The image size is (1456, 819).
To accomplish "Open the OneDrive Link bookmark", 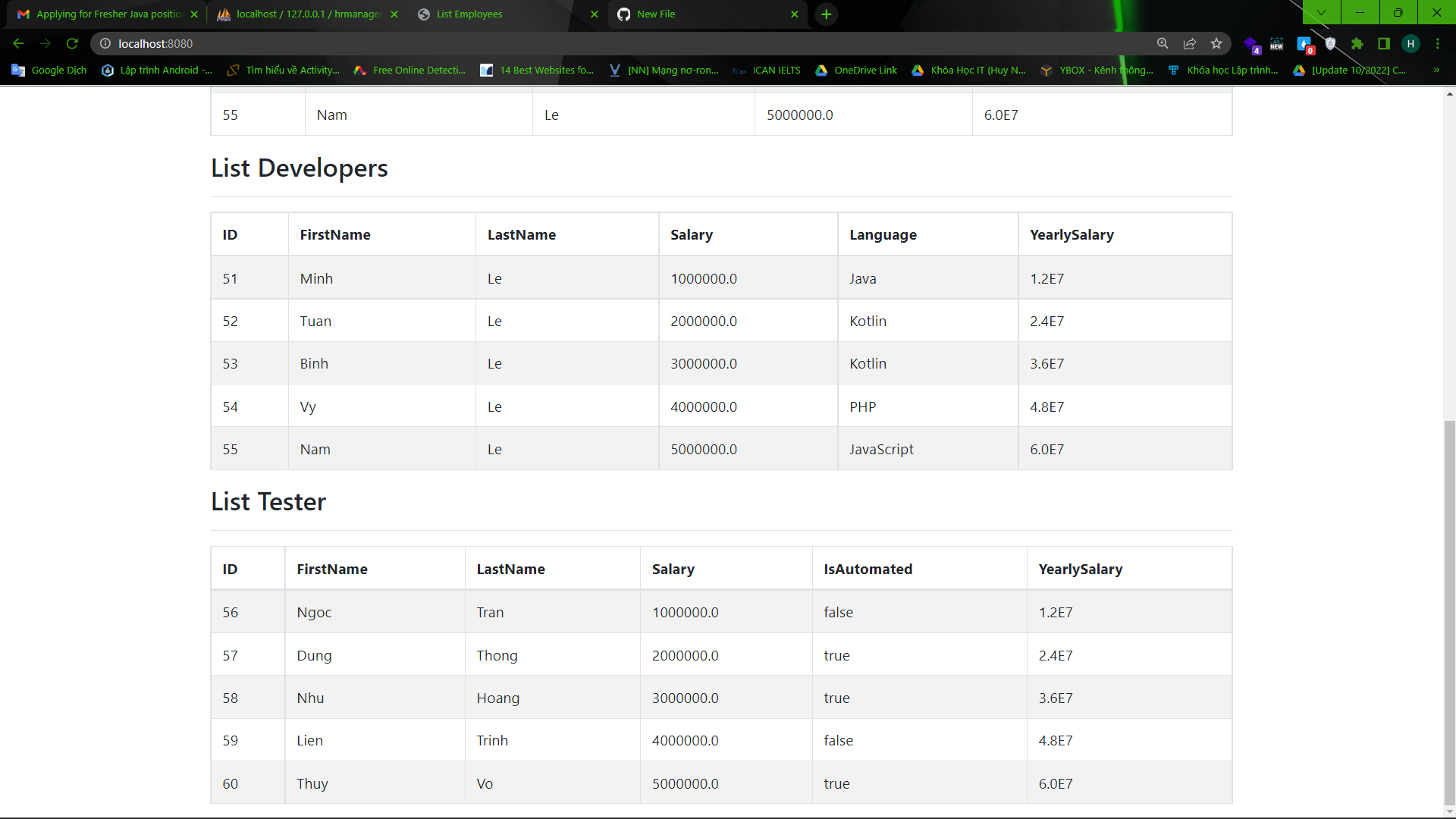I will pyautogui.click(x=855, y=70).
